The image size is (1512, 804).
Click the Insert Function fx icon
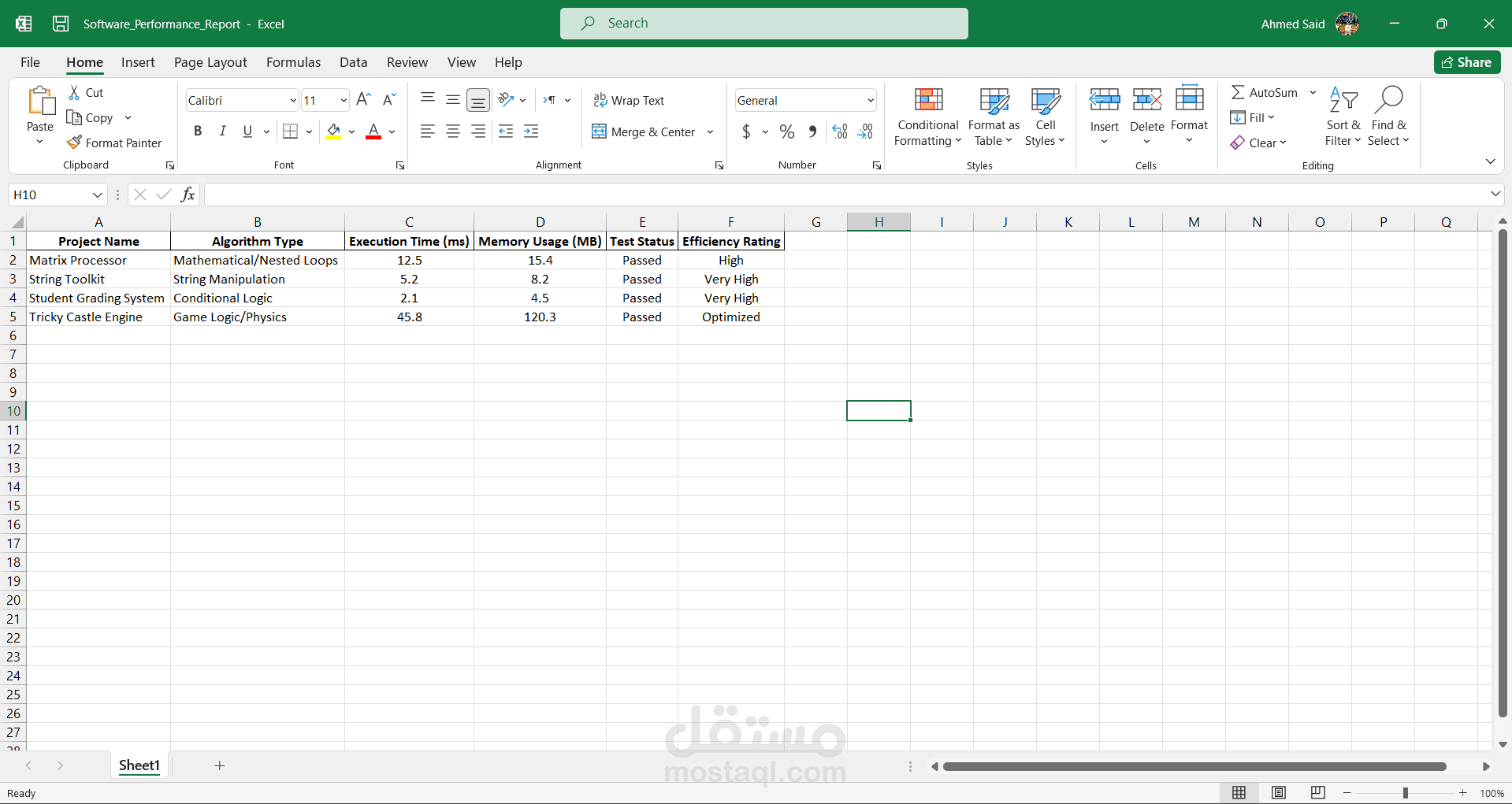[188, 195]
